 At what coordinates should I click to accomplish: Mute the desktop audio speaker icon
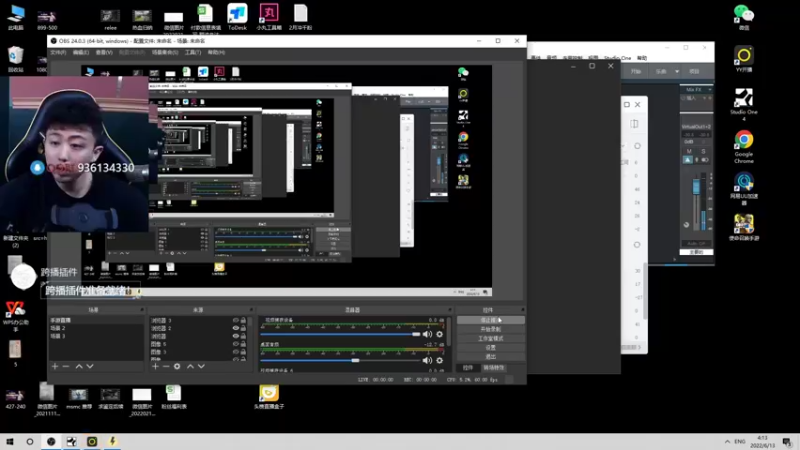[x=427, y=360]
